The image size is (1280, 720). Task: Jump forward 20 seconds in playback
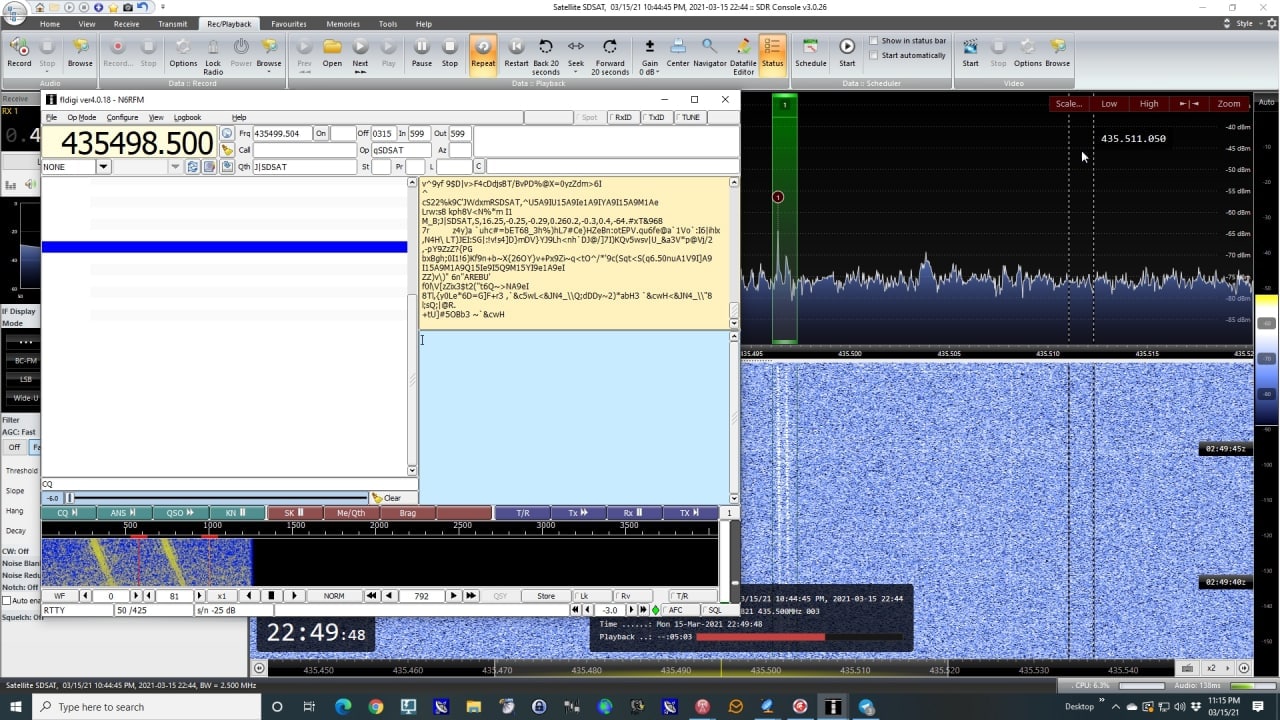pos(609,51)
